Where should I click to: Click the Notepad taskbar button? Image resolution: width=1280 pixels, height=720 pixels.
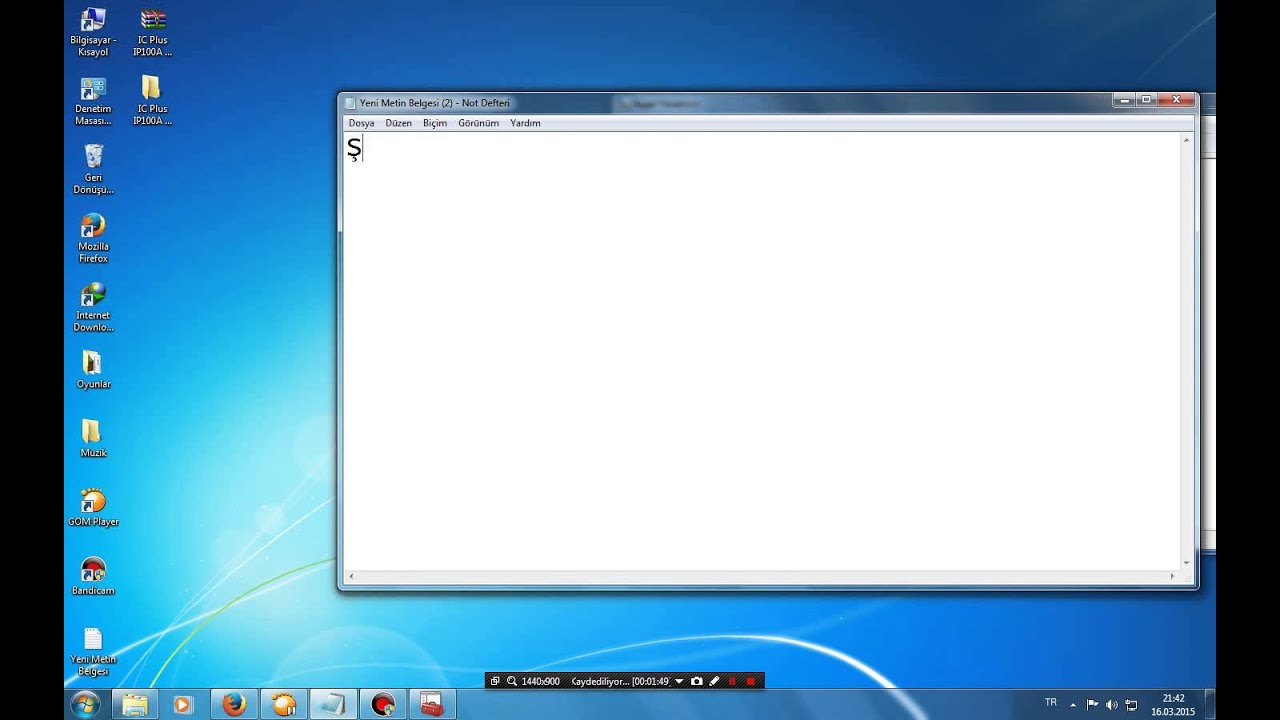333,705
